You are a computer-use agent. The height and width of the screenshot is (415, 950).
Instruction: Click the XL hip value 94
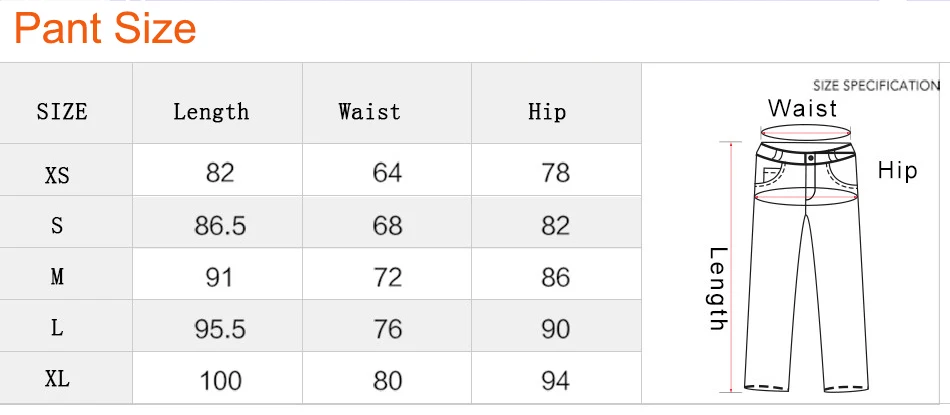click(556, 381)
